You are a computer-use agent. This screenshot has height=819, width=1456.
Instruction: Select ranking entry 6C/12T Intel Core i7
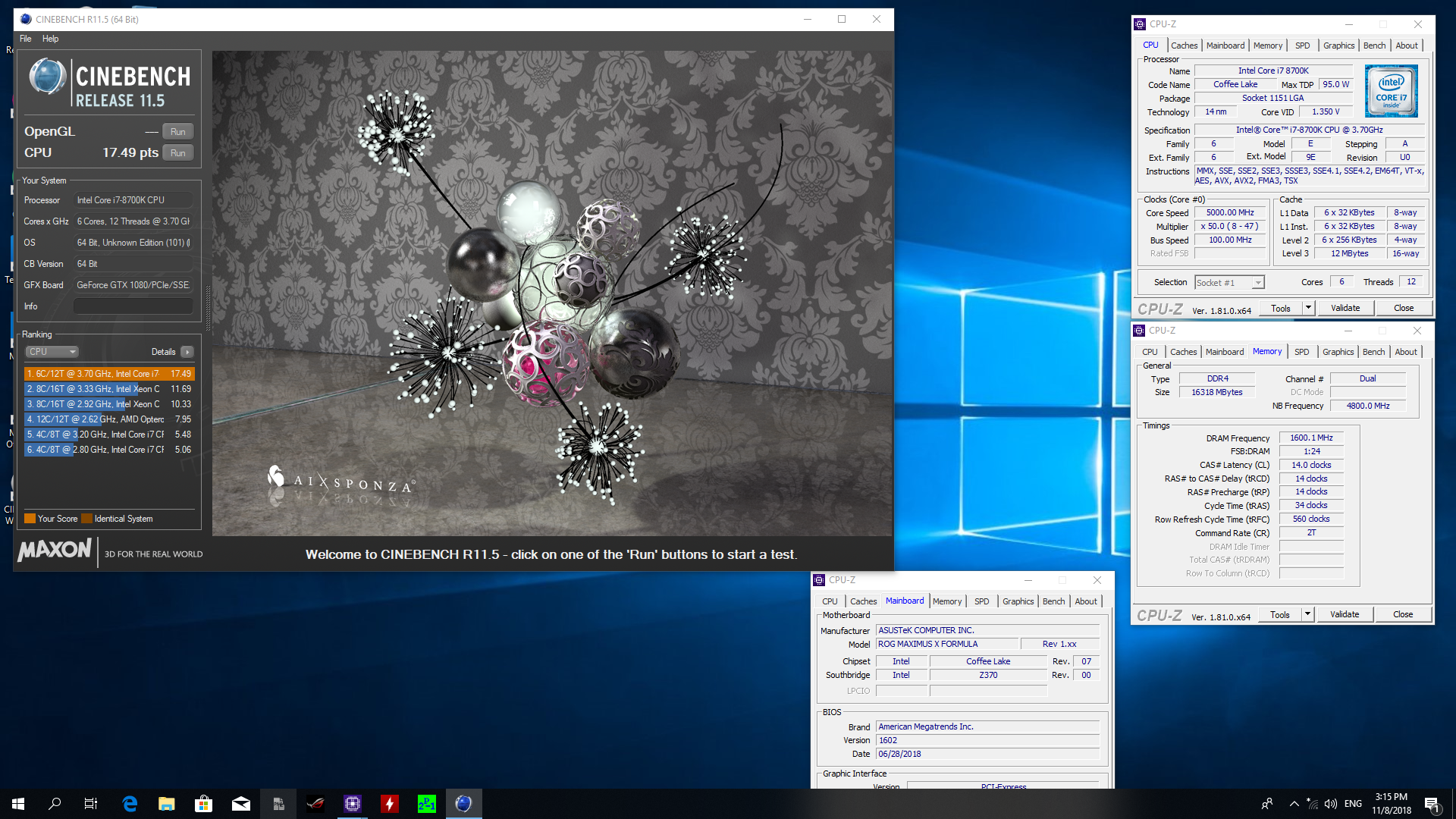tap(109, 374)
